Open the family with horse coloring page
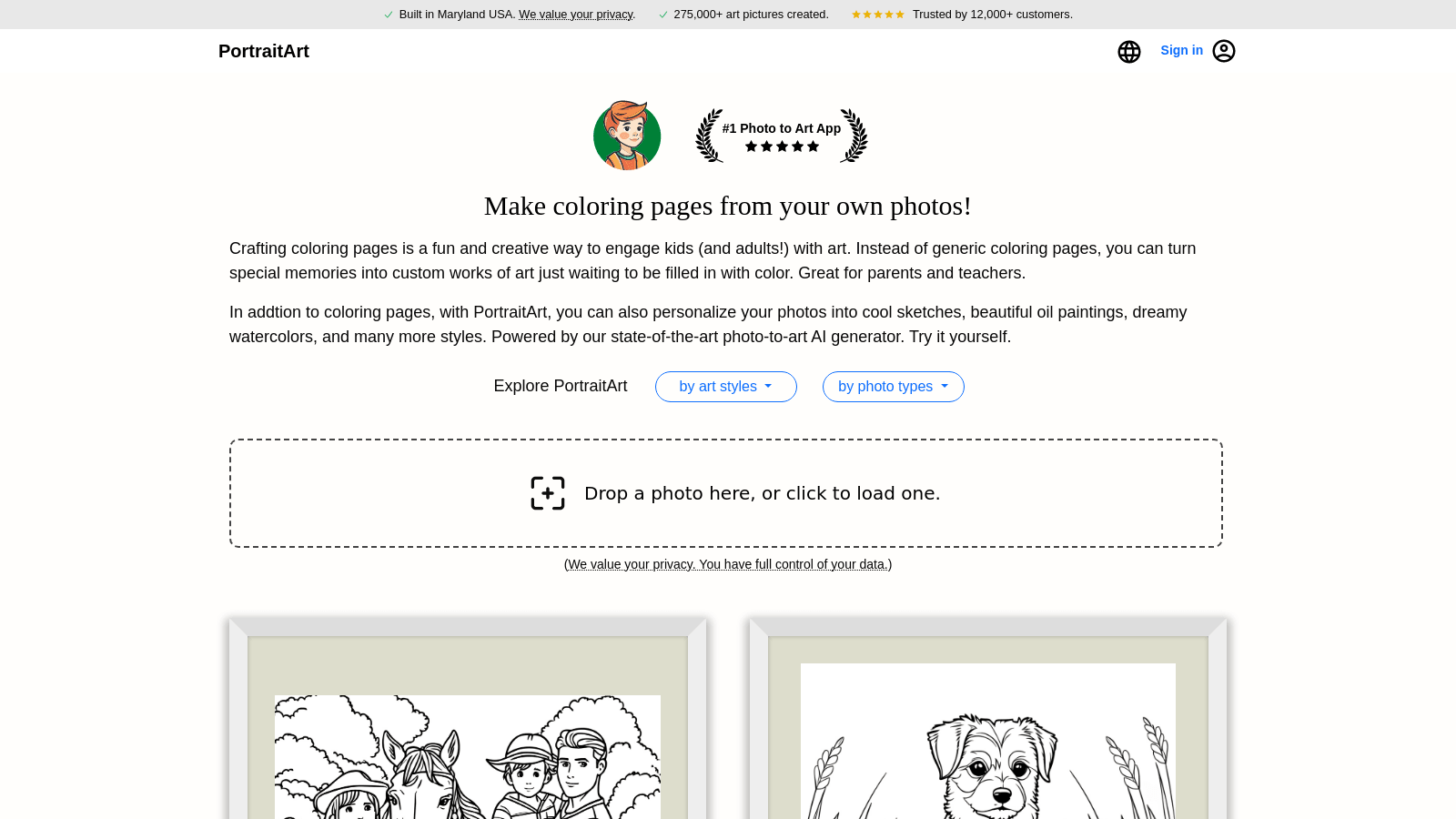This screenshot has width=1456, height=819. tap(468, 757)
